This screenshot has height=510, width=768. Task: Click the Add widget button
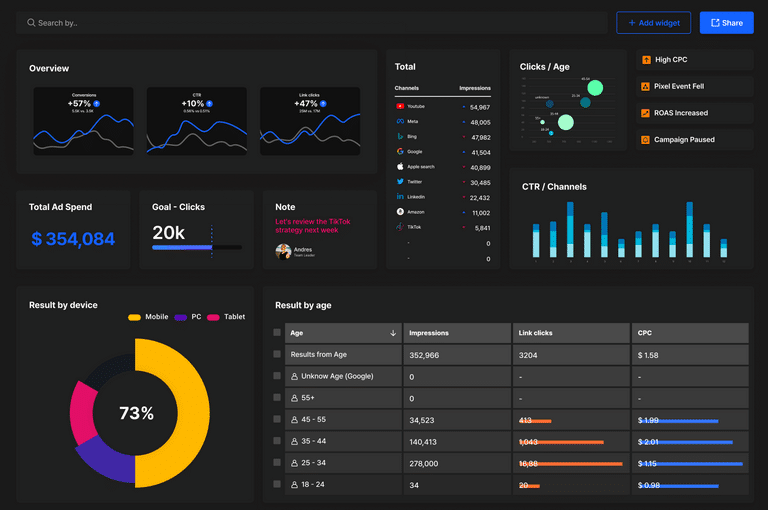(x=653, y=23)
